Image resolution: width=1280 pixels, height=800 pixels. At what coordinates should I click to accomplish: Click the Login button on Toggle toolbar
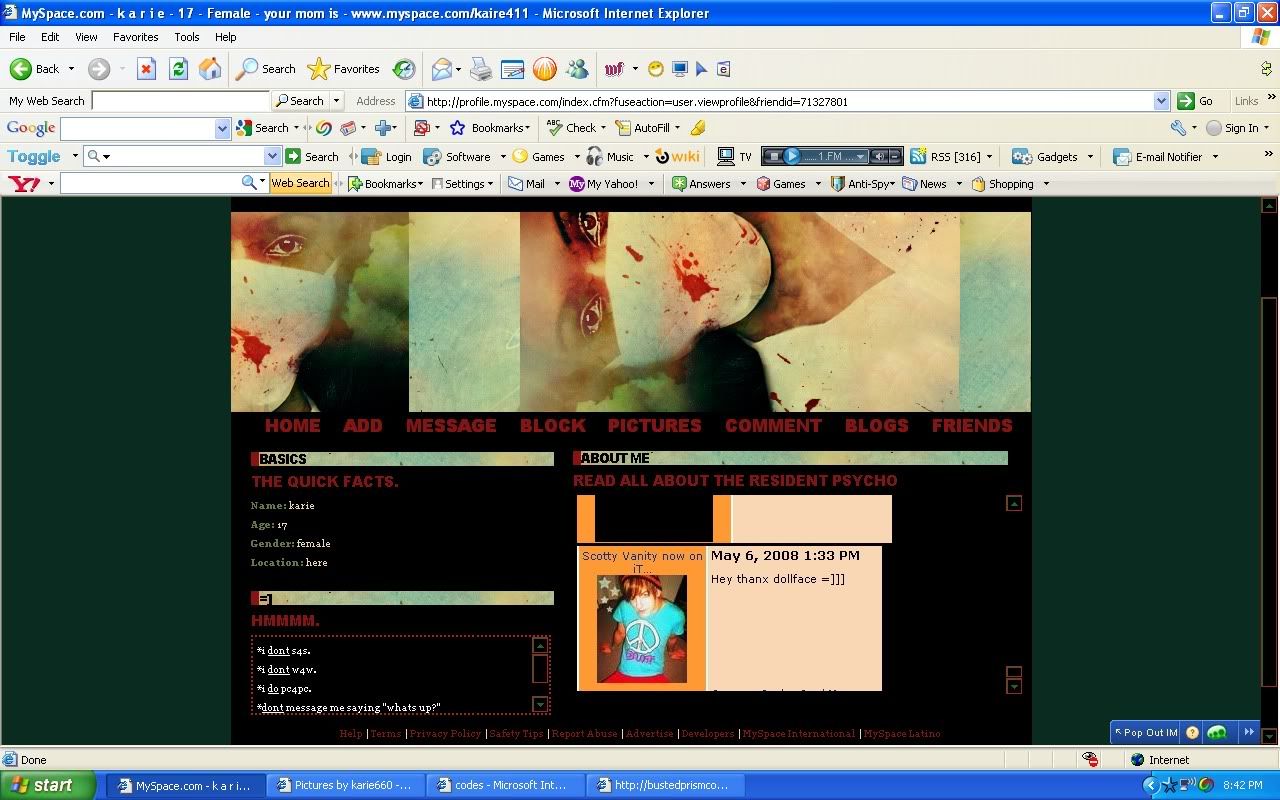click(387, 156)
